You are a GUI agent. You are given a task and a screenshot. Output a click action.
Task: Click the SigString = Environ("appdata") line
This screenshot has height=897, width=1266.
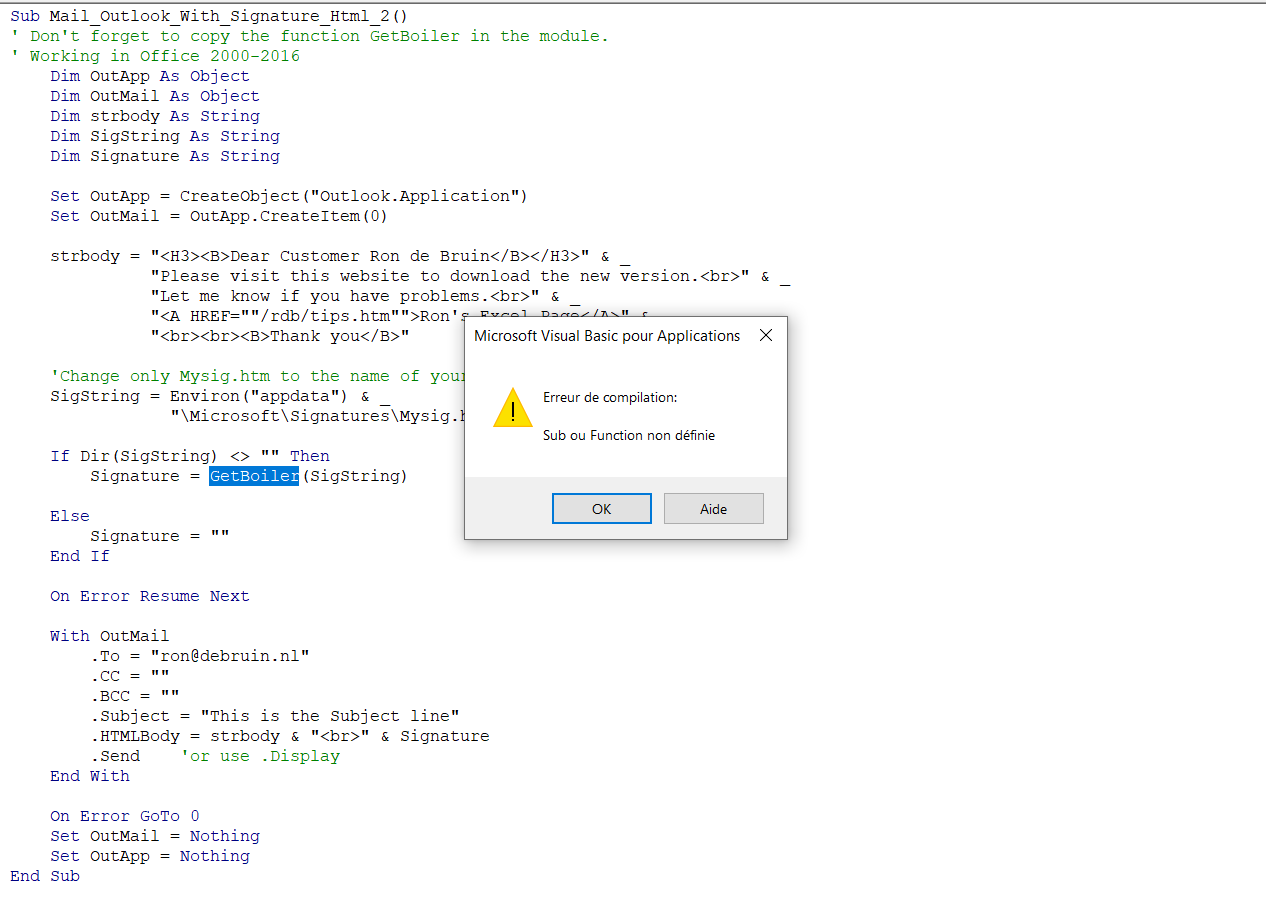pos(220,396)
